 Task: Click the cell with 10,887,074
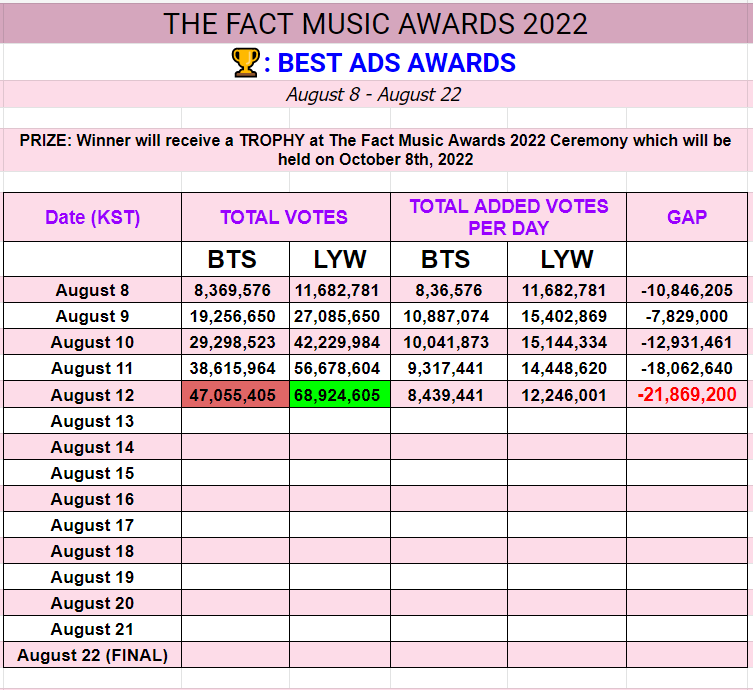[449, 316]
